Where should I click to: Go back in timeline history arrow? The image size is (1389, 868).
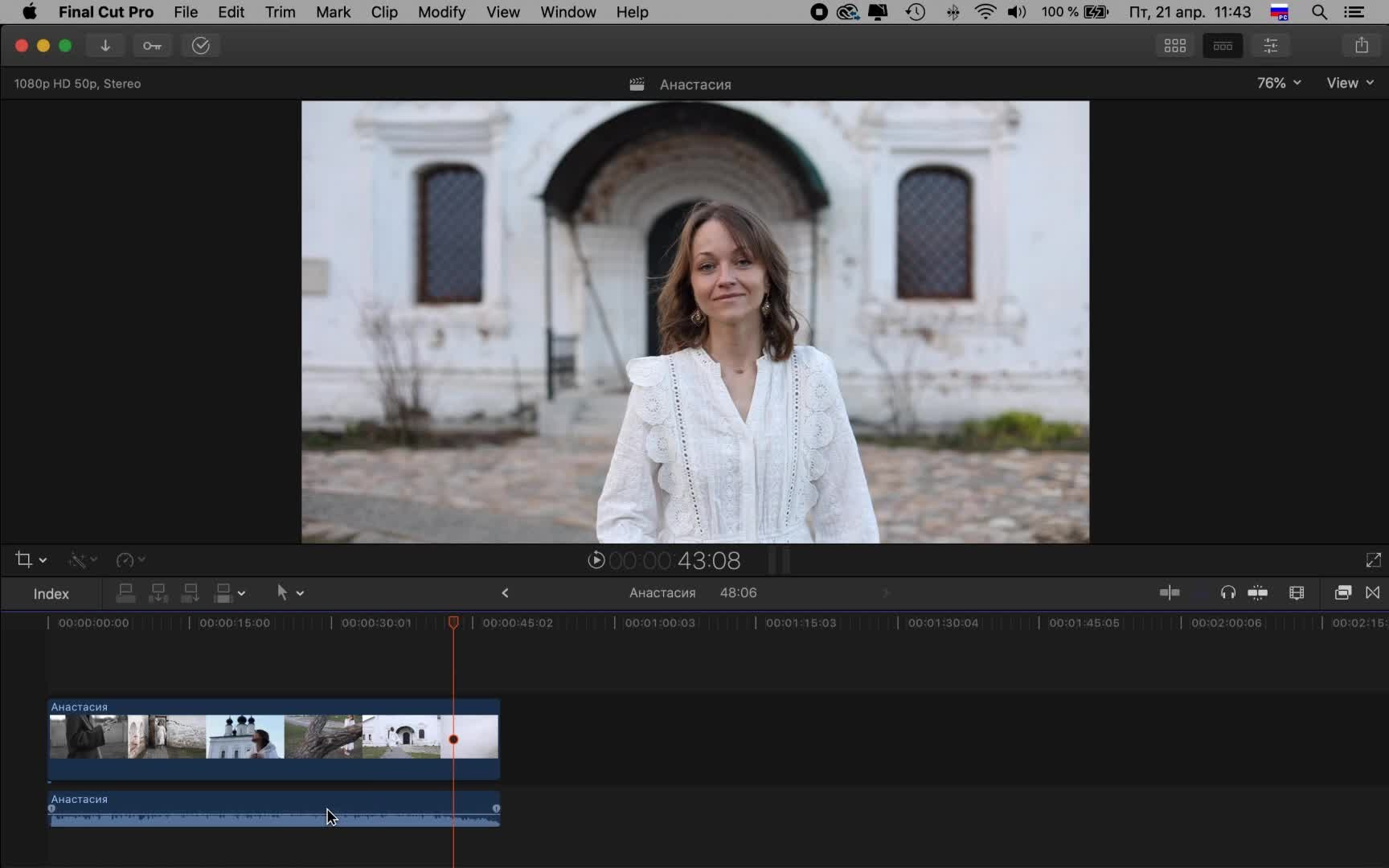click(x=505, y=593)
